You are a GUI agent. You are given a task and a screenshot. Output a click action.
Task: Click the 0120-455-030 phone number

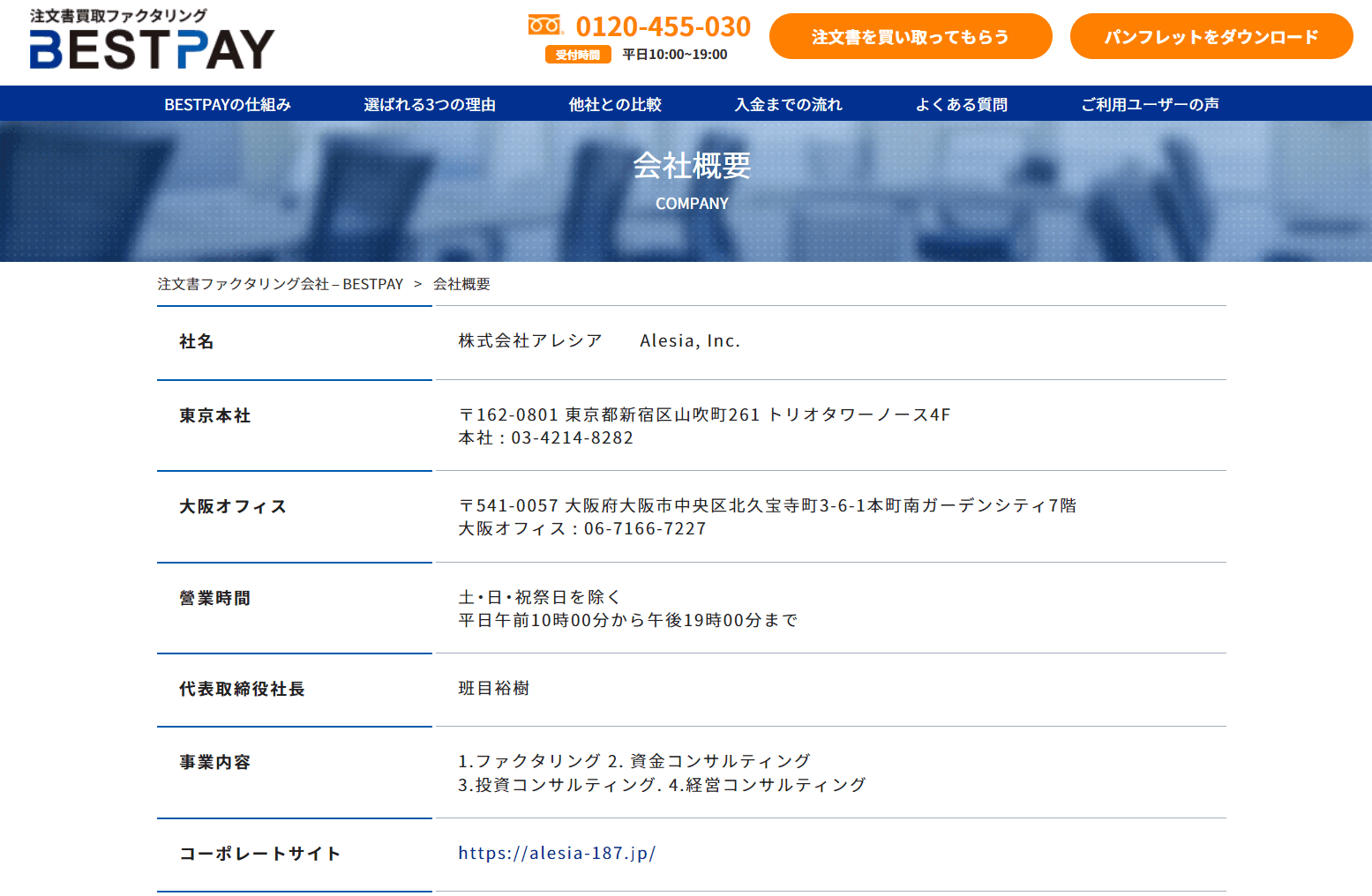pos(663,26)
